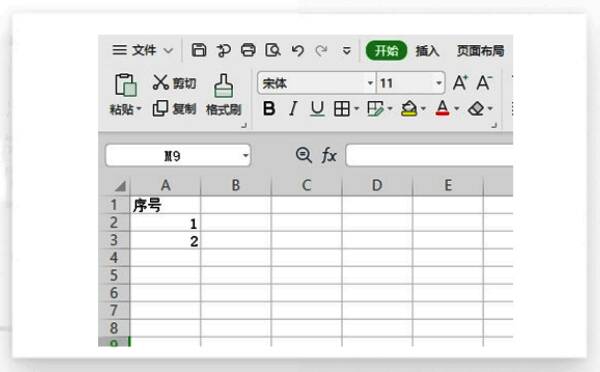Increase font size with A+ icon
The width and height of the screenshot is (600, 372).
(x=460, y=83)
